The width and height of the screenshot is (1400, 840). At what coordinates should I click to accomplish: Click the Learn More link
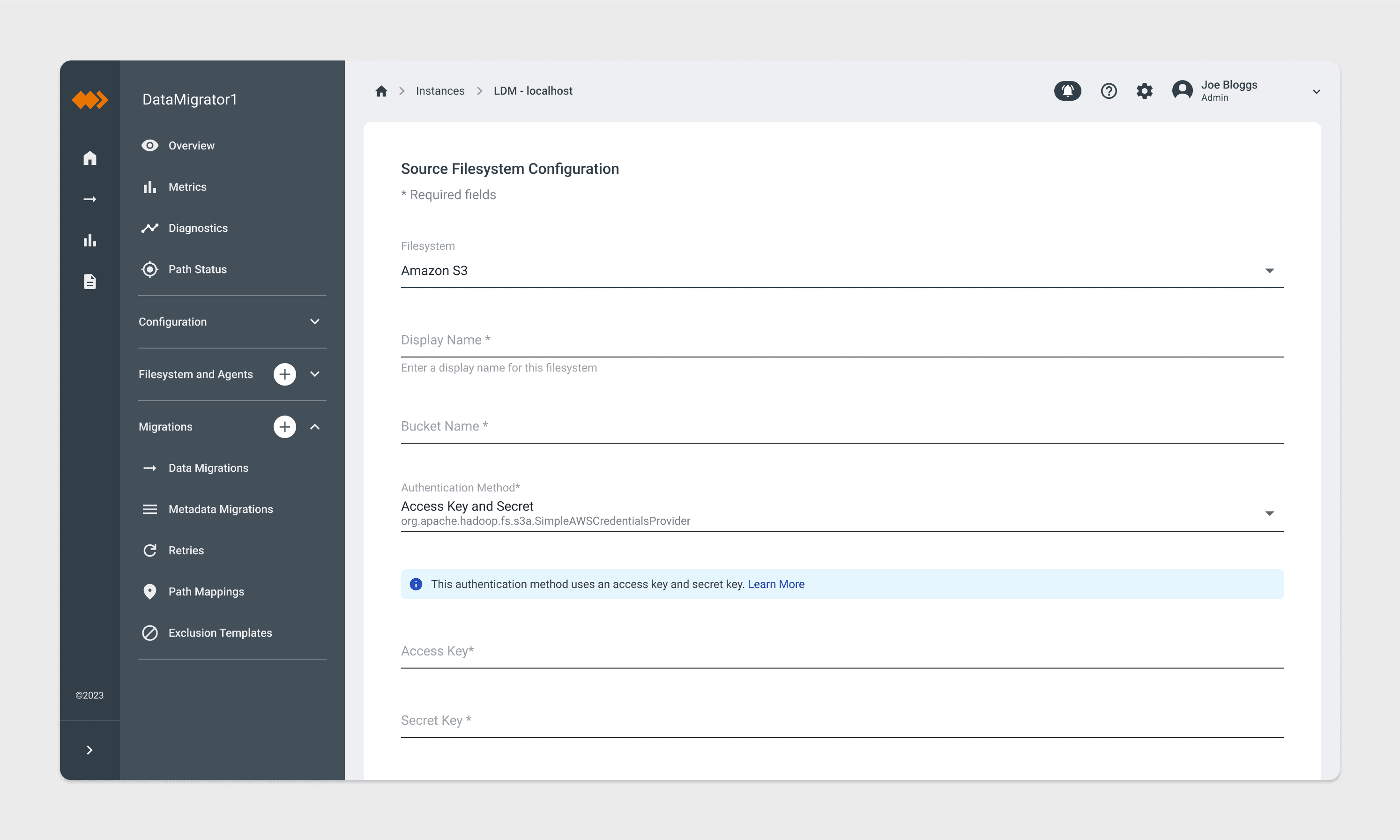pos(775,584)
